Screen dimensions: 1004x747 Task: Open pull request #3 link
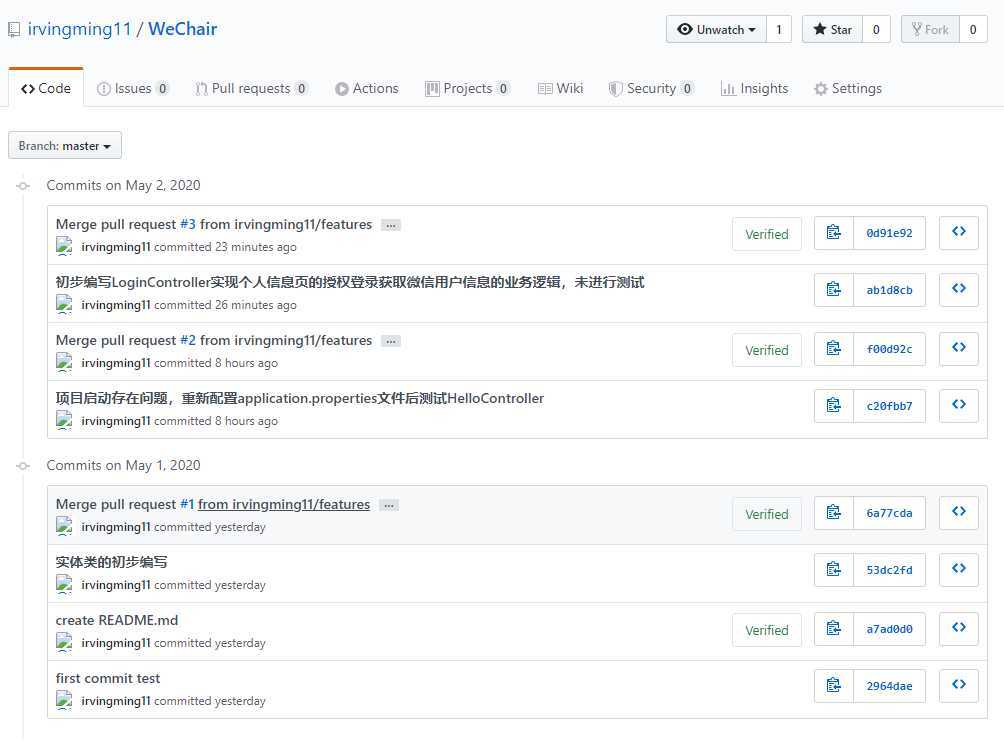click(188, 224)
